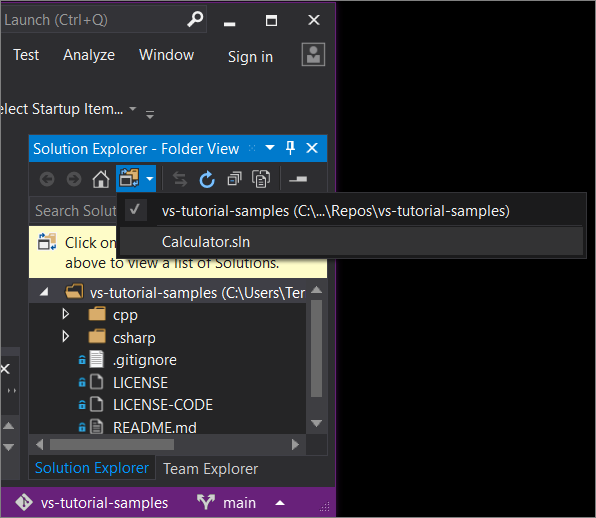Click the Search Solution Explorer field

(x=74, y=210)
